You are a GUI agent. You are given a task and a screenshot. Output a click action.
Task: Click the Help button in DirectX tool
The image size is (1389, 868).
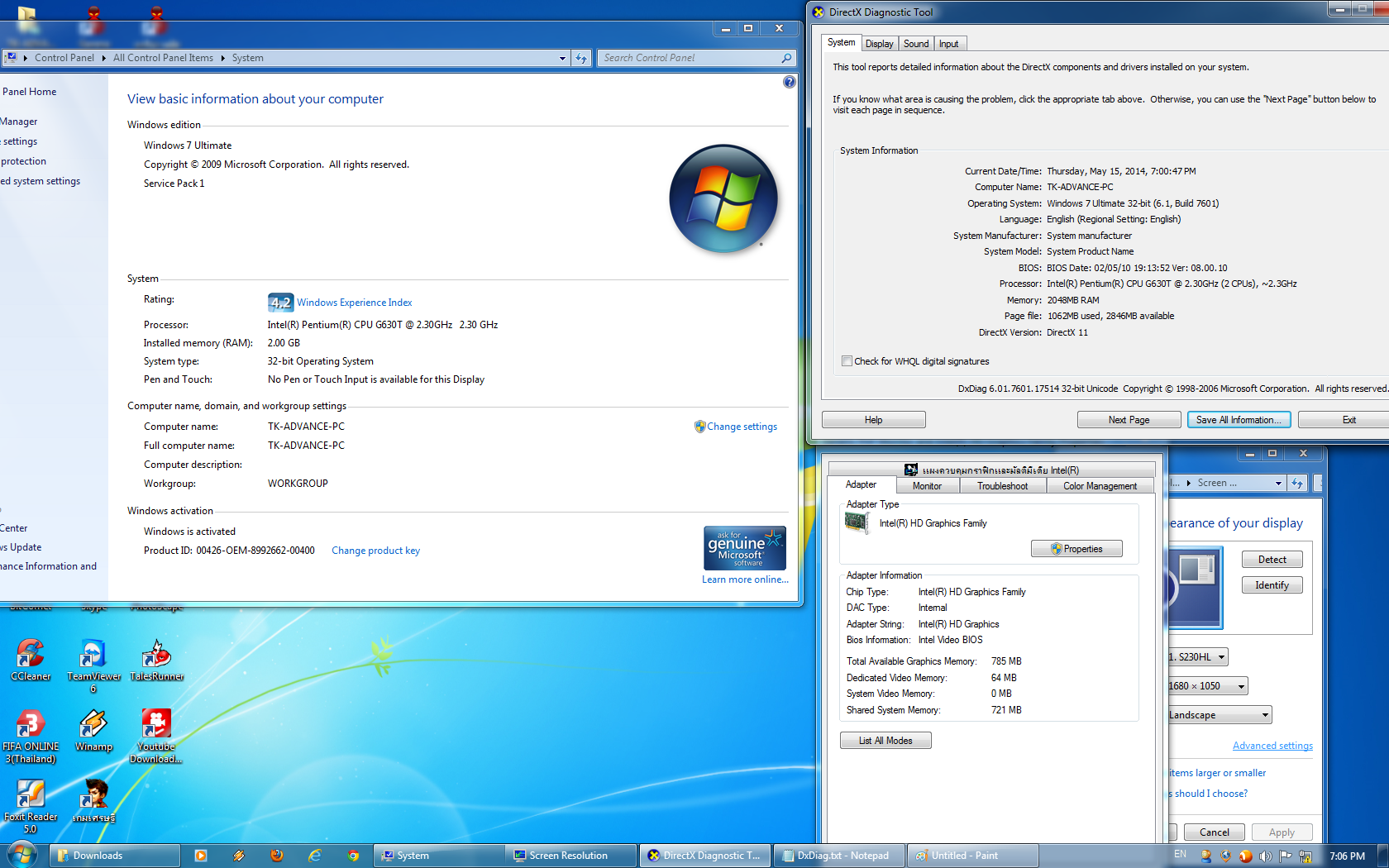click(x=874, y=420)
